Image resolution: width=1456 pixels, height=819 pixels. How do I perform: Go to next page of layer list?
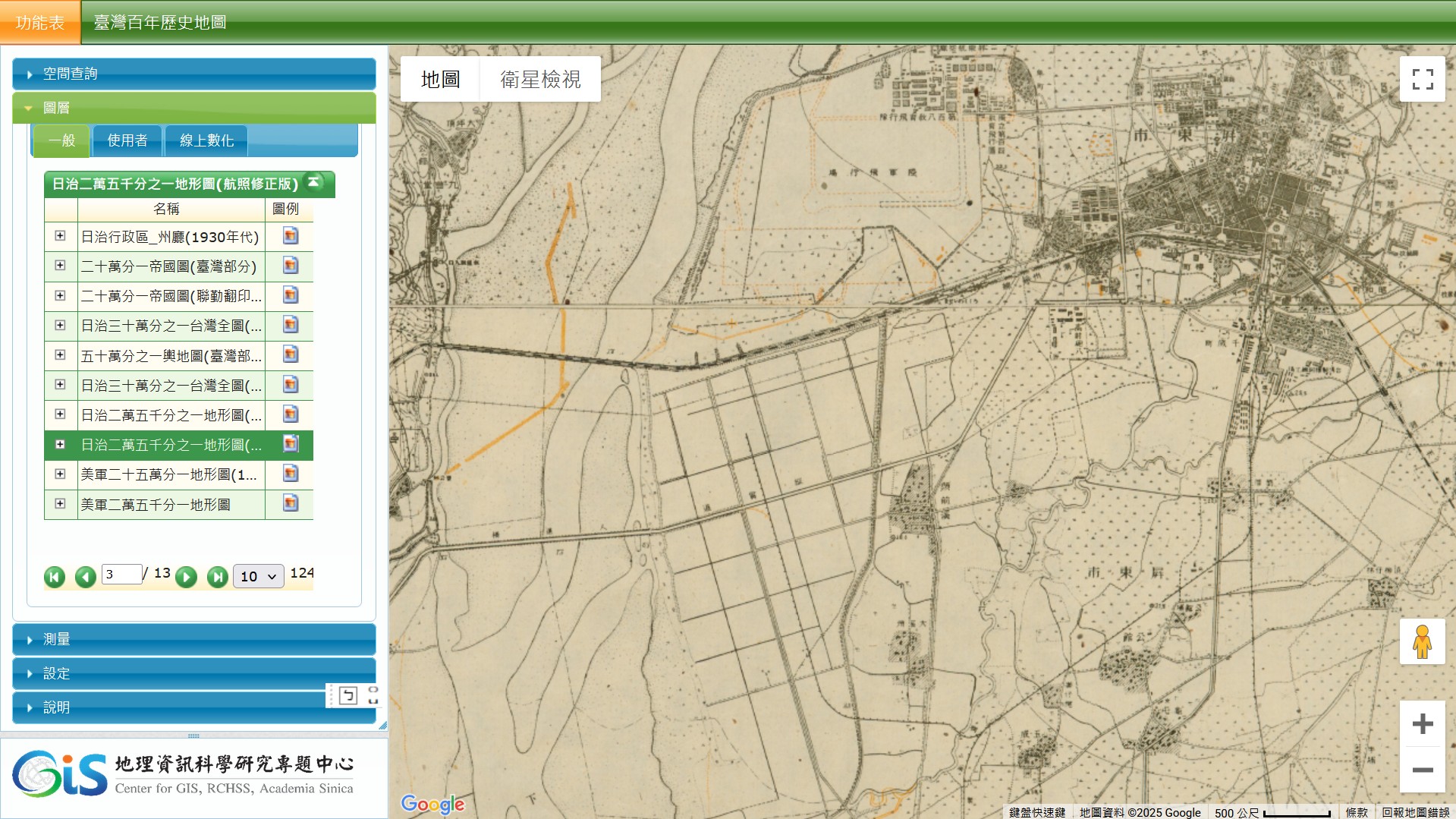[x=186, y=577]
